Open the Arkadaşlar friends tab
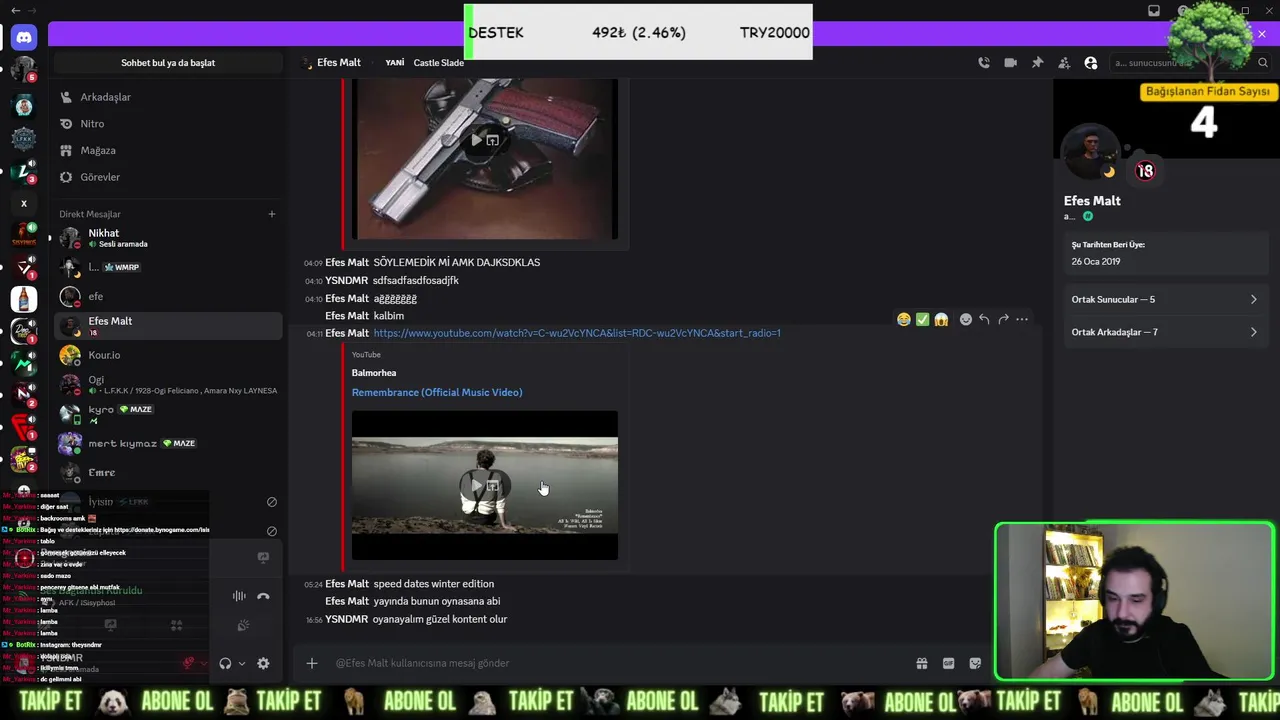1280x720 pixels. tap(168, 97)
